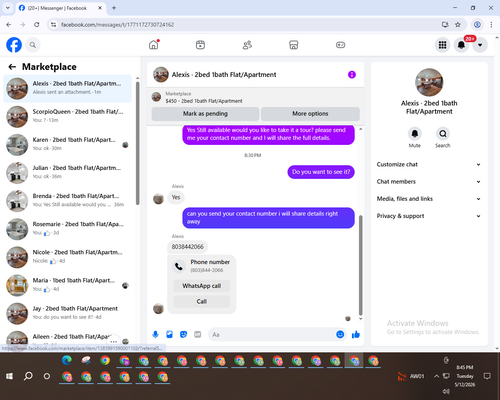The width and height of the screenshot is (500, 400).
Task: Click the phone handset icon in attachment
Action: coord(179,266)
